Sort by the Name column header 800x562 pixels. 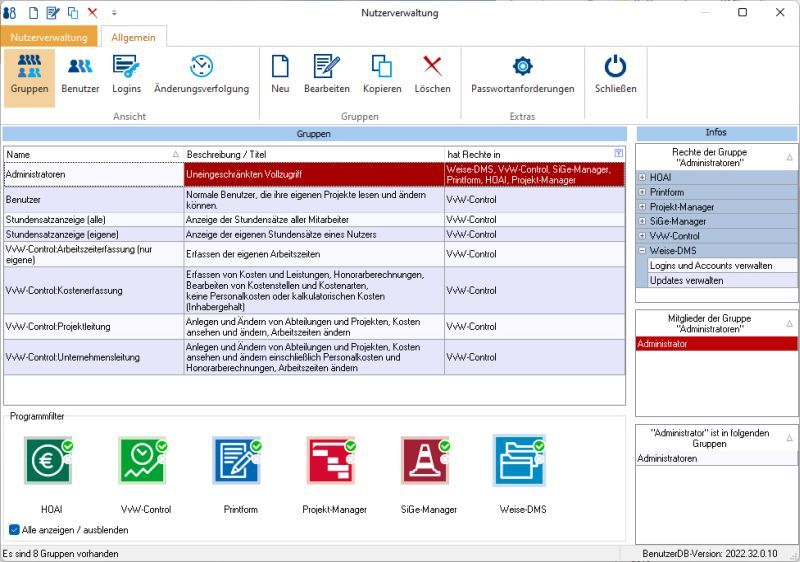pos(93,154)
